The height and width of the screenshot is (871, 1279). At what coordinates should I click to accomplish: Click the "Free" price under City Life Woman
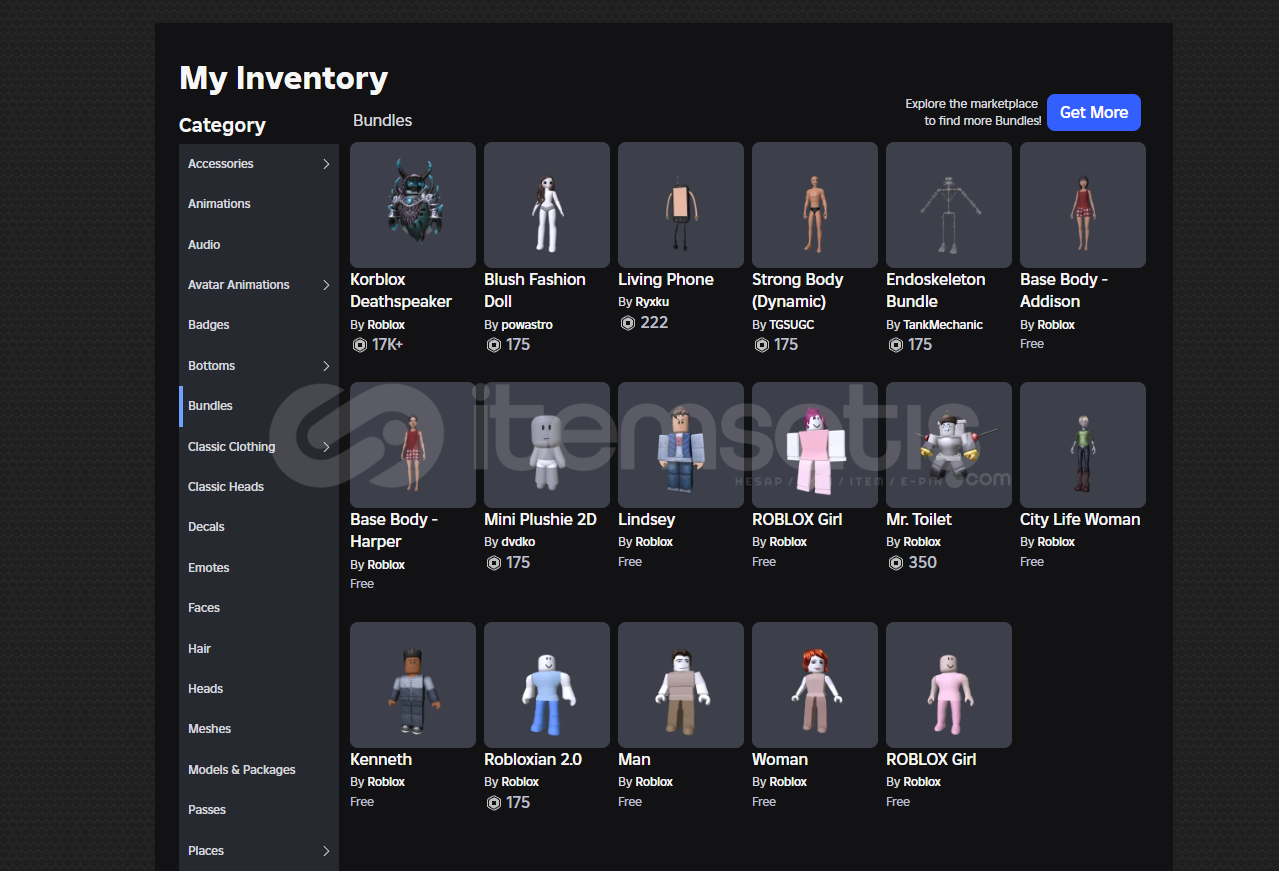1032,562
